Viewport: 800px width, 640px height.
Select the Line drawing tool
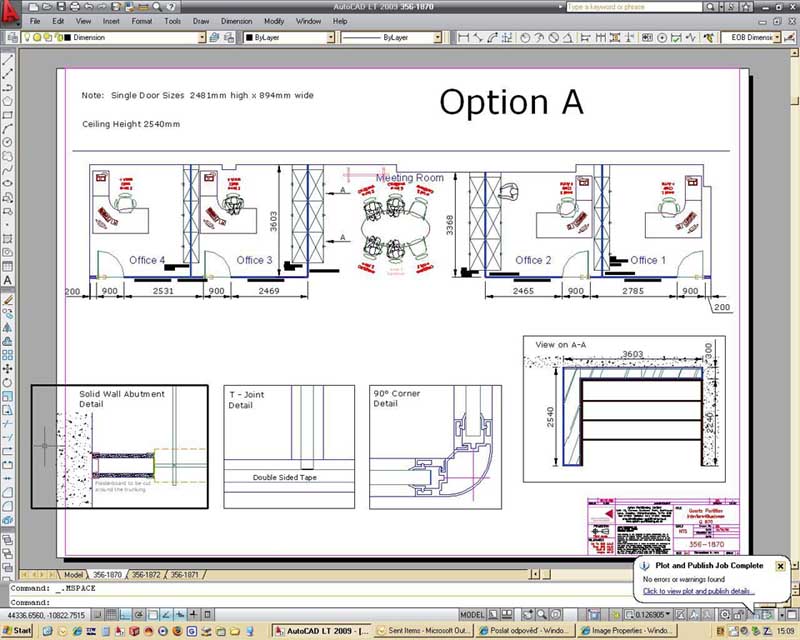pyautogui.click(x=8, y=59)
